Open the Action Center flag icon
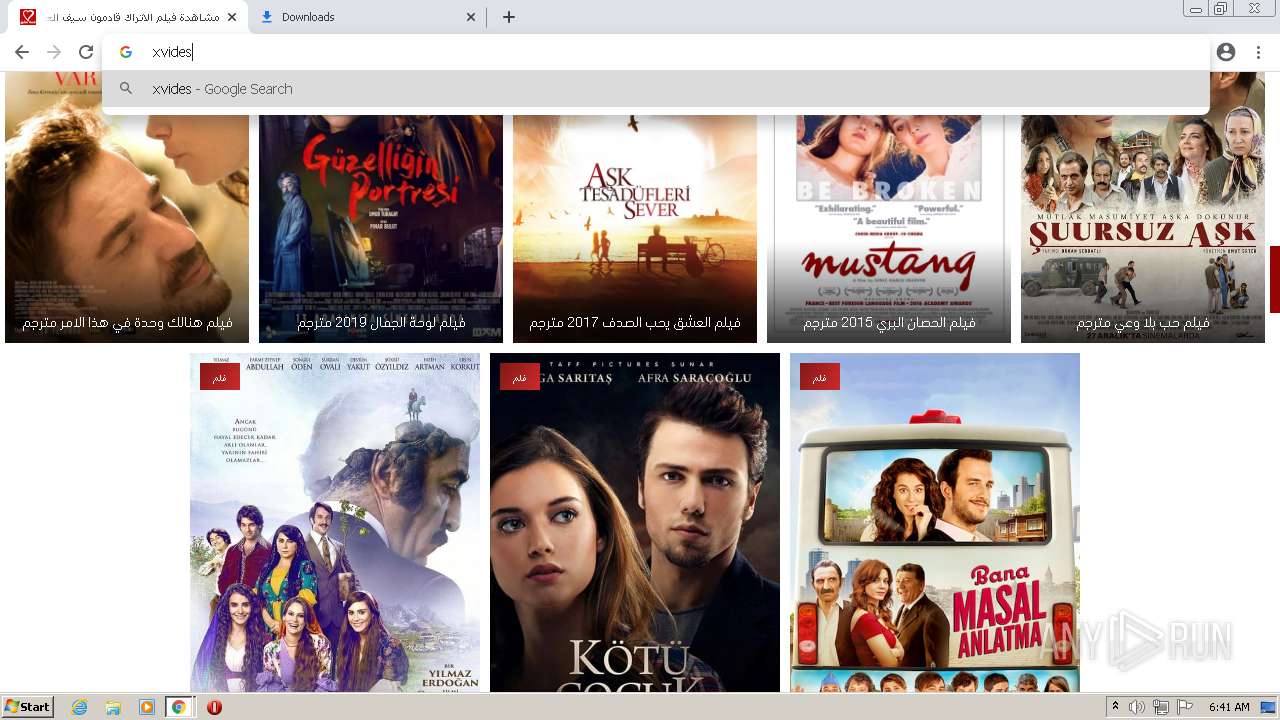 click(x=1185, y=707)
